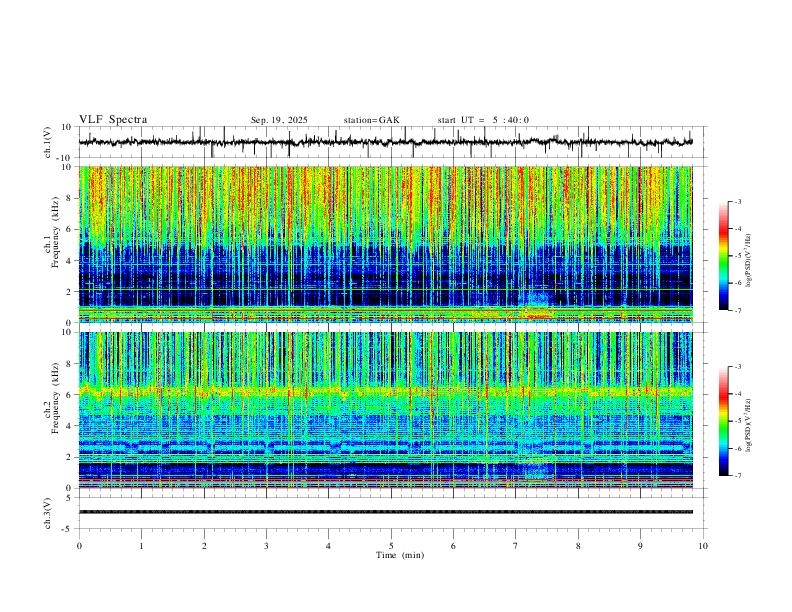Click the date 'Sep. 19, 2025'
792x612 pixels.
279,120
